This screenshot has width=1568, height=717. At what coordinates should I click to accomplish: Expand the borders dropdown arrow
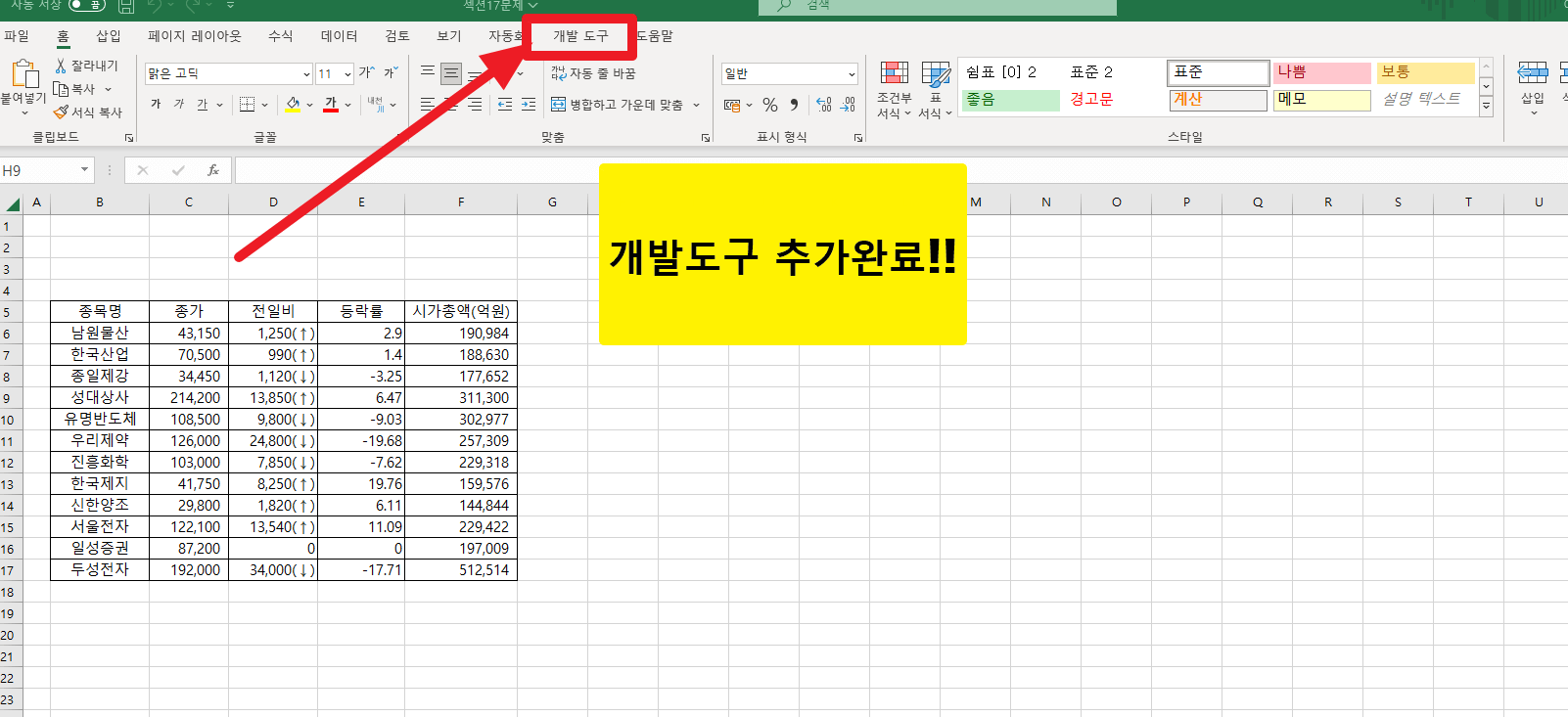(266, 105)
